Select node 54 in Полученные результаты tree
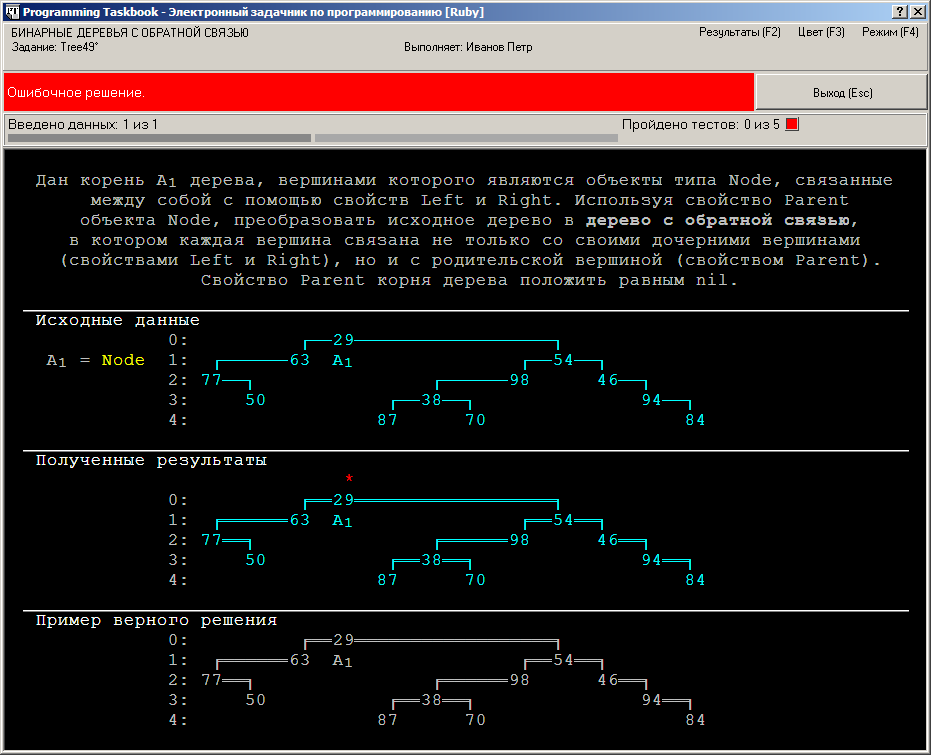 (563, 520)
